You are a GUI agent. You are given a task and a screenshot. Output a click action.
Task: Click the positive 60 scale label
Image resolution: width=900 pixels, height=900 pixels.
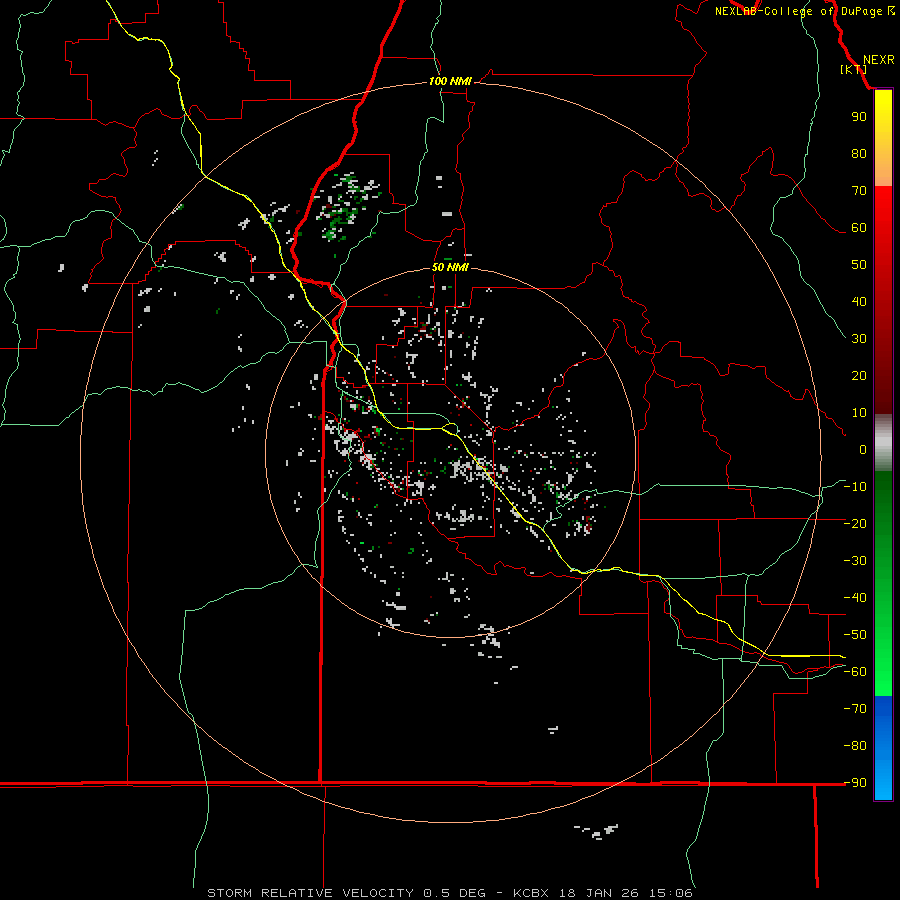click(859, 228)
